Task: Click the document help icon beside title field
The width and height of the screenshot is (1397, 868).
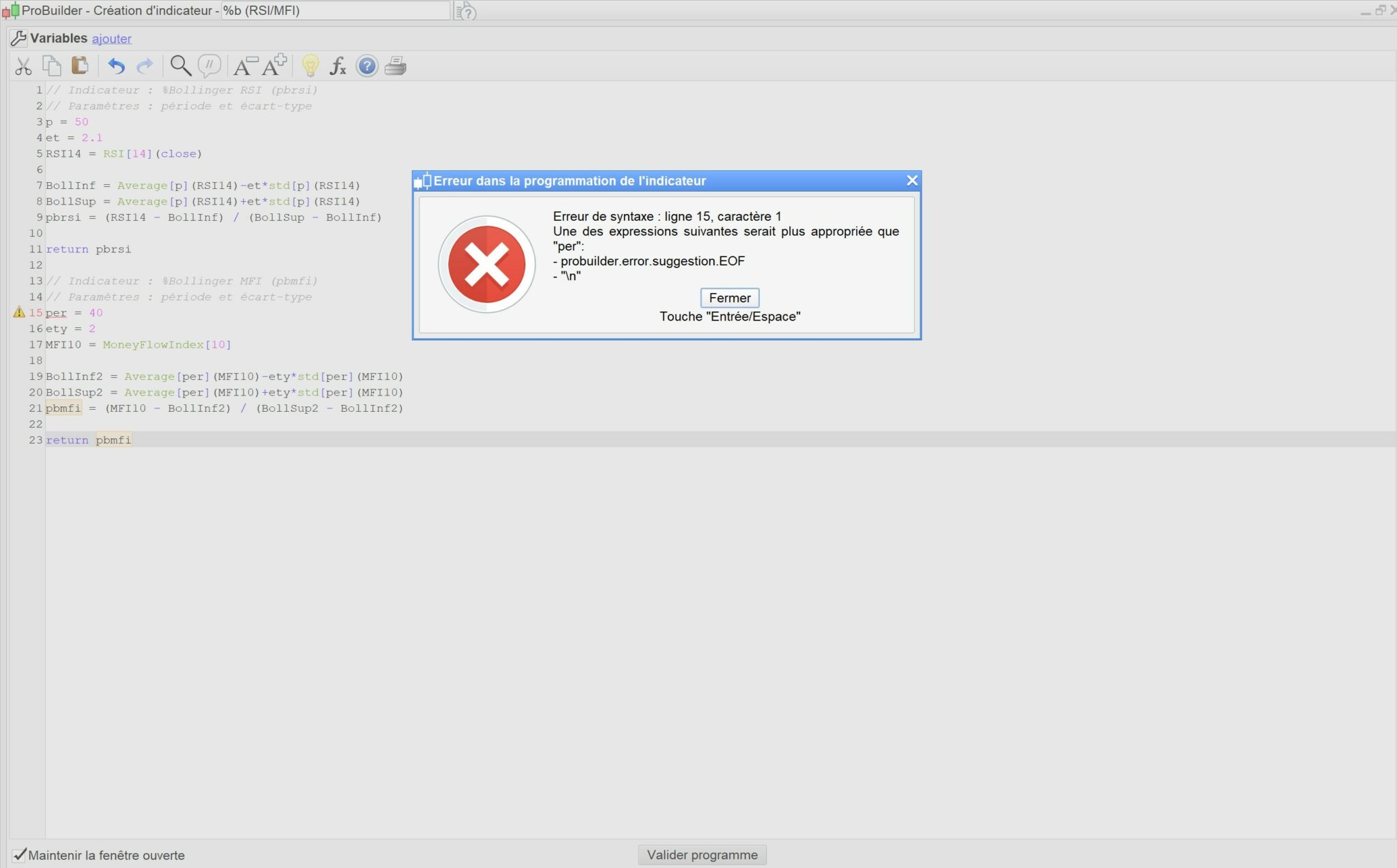Action: (466, 11)
